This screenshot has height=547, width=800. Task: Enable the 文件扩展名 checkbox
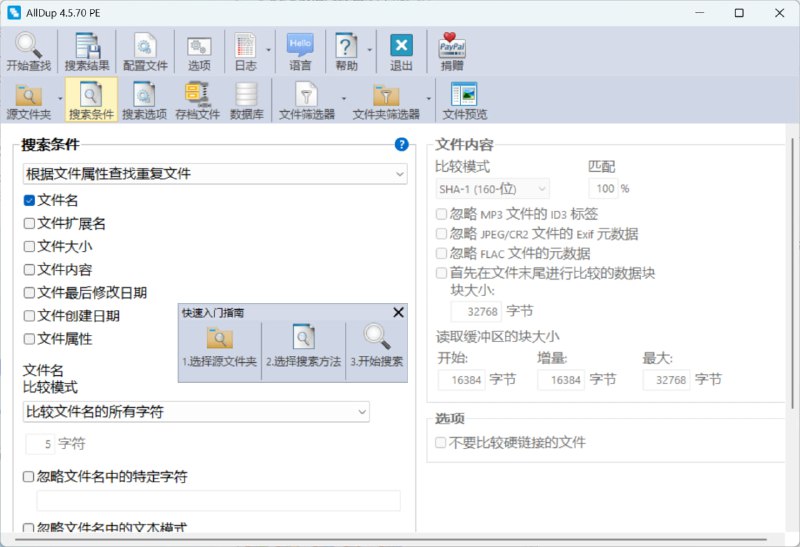pos(29,223)
